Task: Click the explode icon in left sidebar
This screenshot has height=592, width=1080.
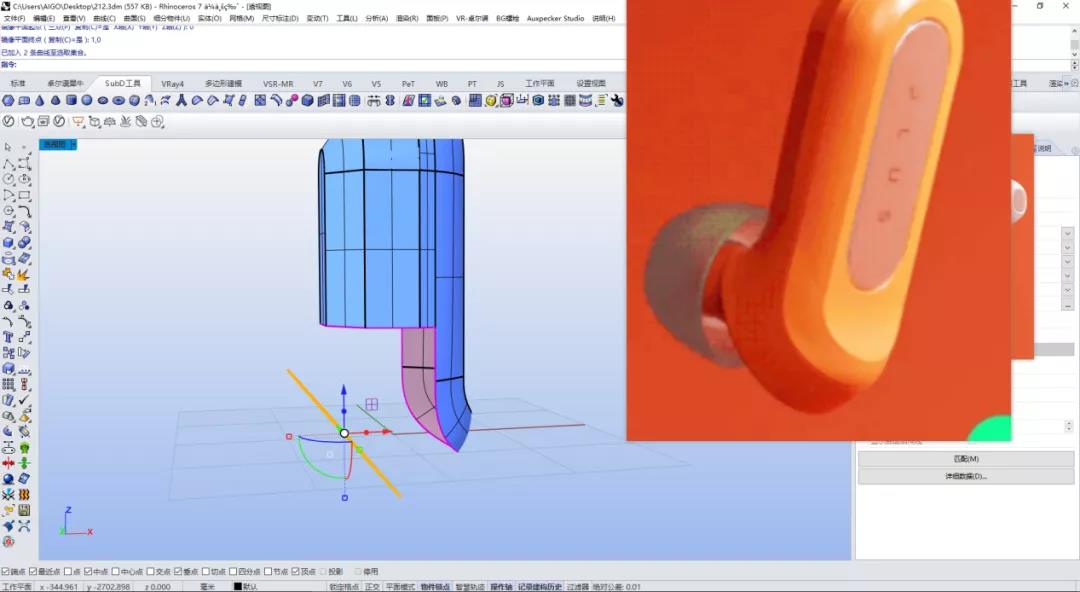Action: (24, 274)
